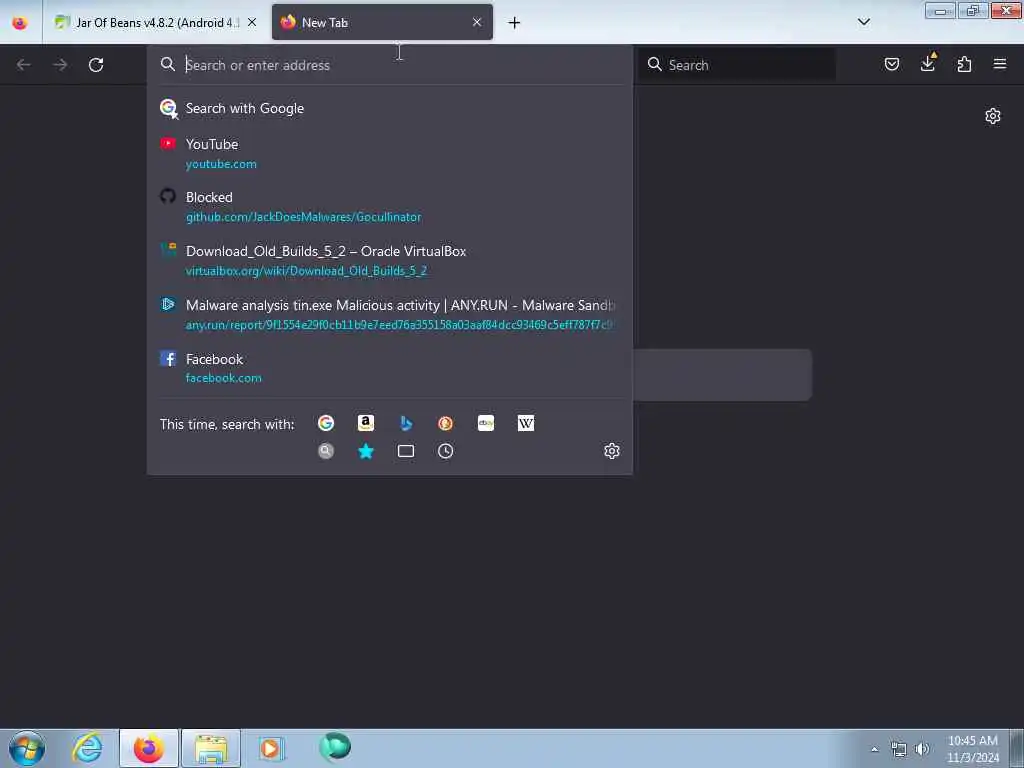
Task: Open the YouTube suggestion
Action: point(390,153)
